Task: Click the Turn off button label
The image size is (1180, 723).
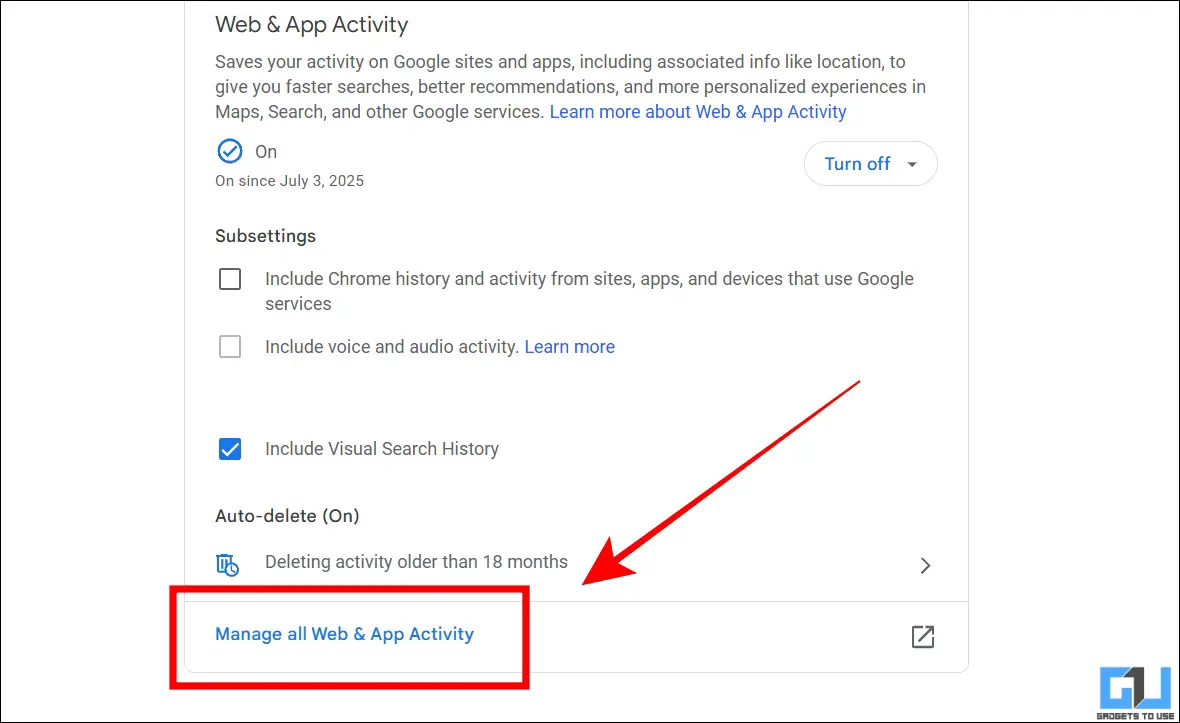Action: click(857, 164)
